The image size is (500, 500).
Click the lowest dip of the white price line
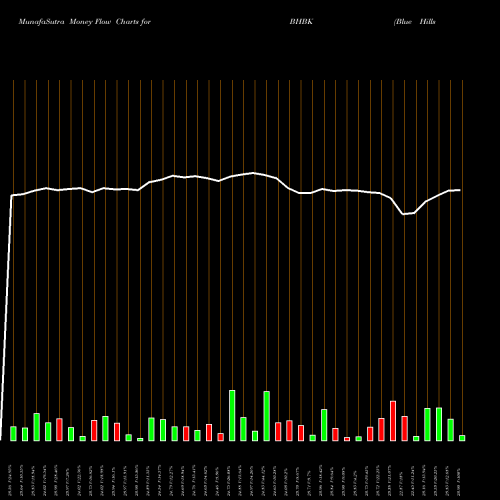tap(404, 214)
